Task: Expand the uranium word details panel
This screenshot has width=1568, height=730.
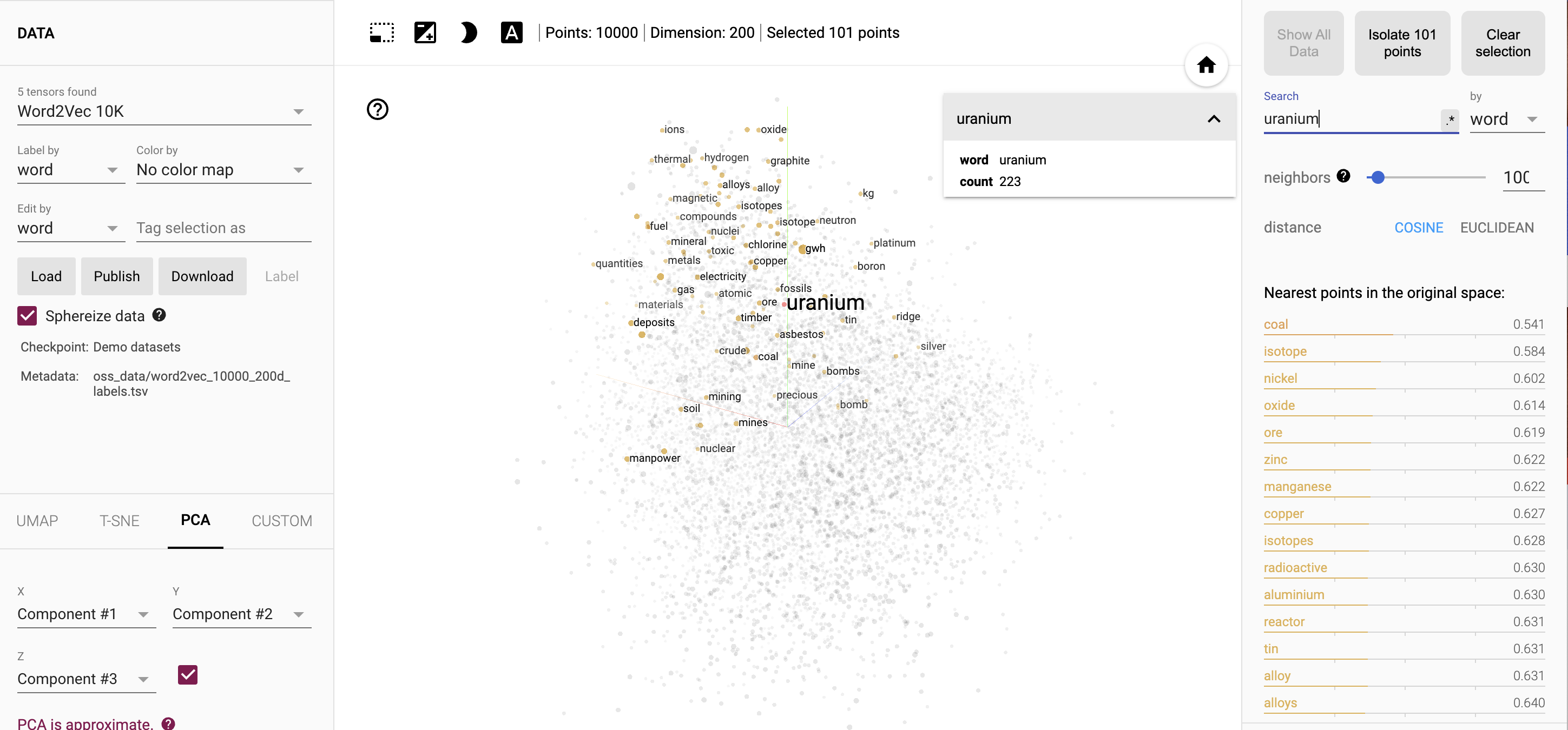Action: coord(1217,118)
